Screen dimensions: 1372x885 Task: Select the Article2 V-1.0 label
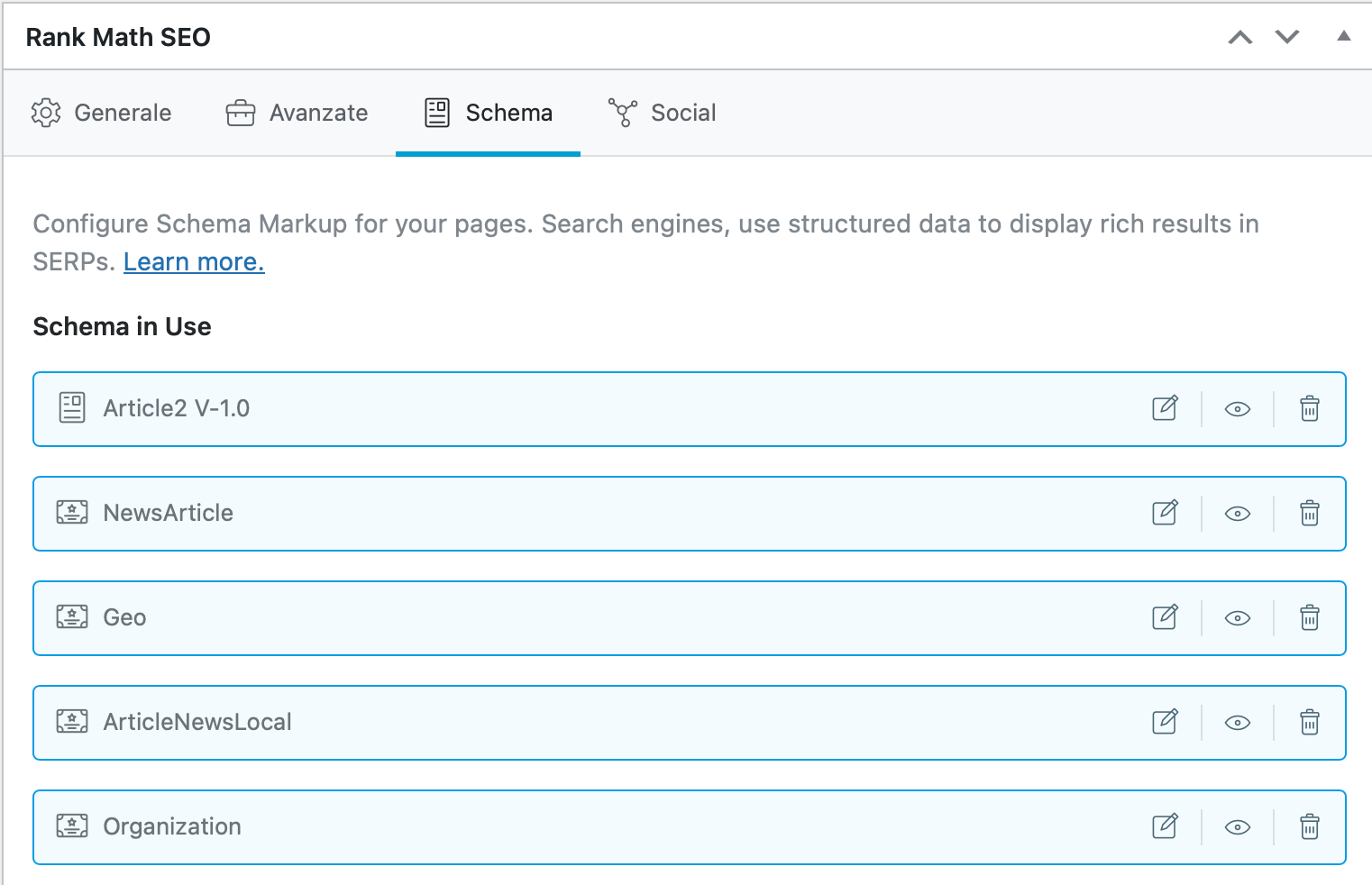tap(177, 408)
